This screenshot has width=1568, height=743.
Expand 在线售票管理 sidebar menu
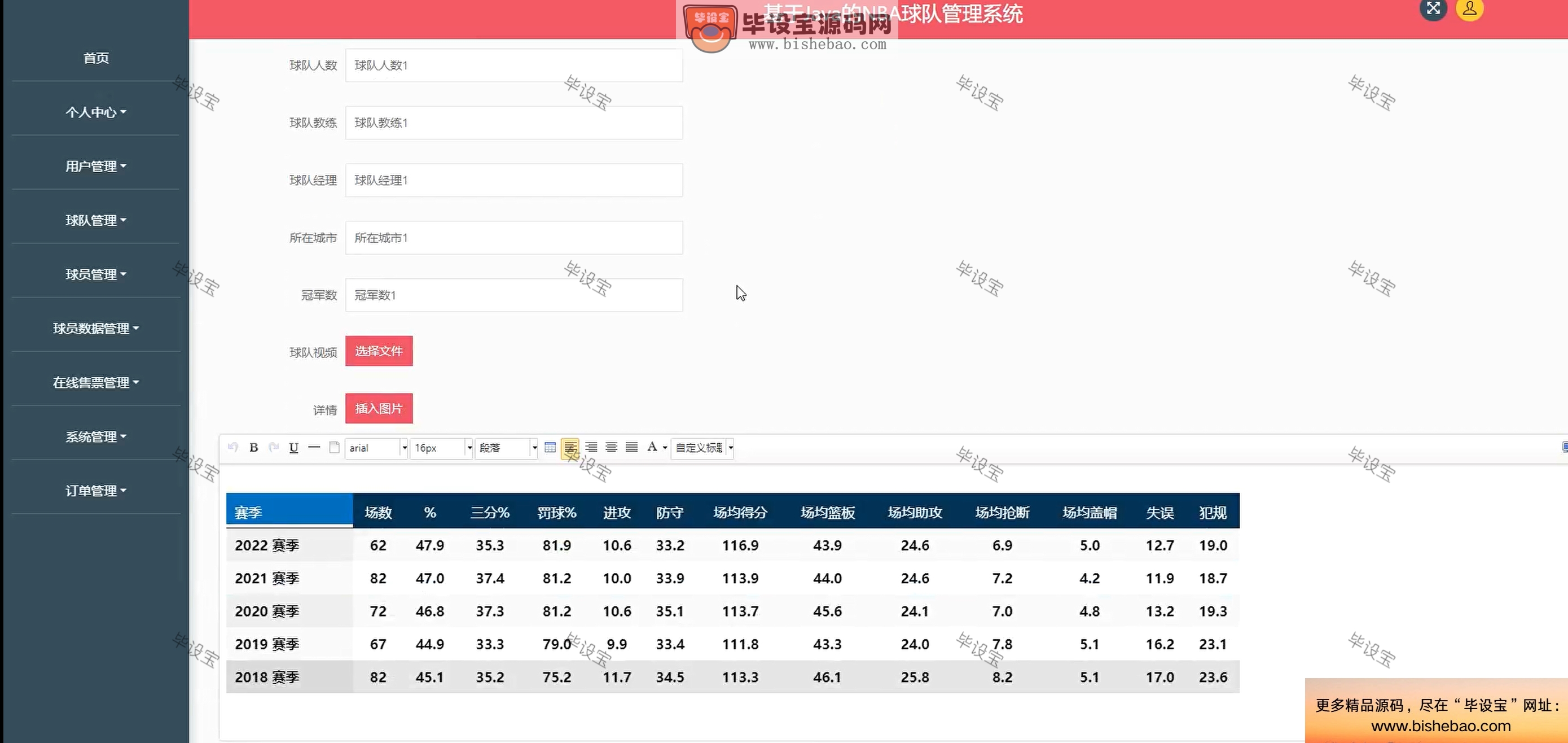coord(95,382)
